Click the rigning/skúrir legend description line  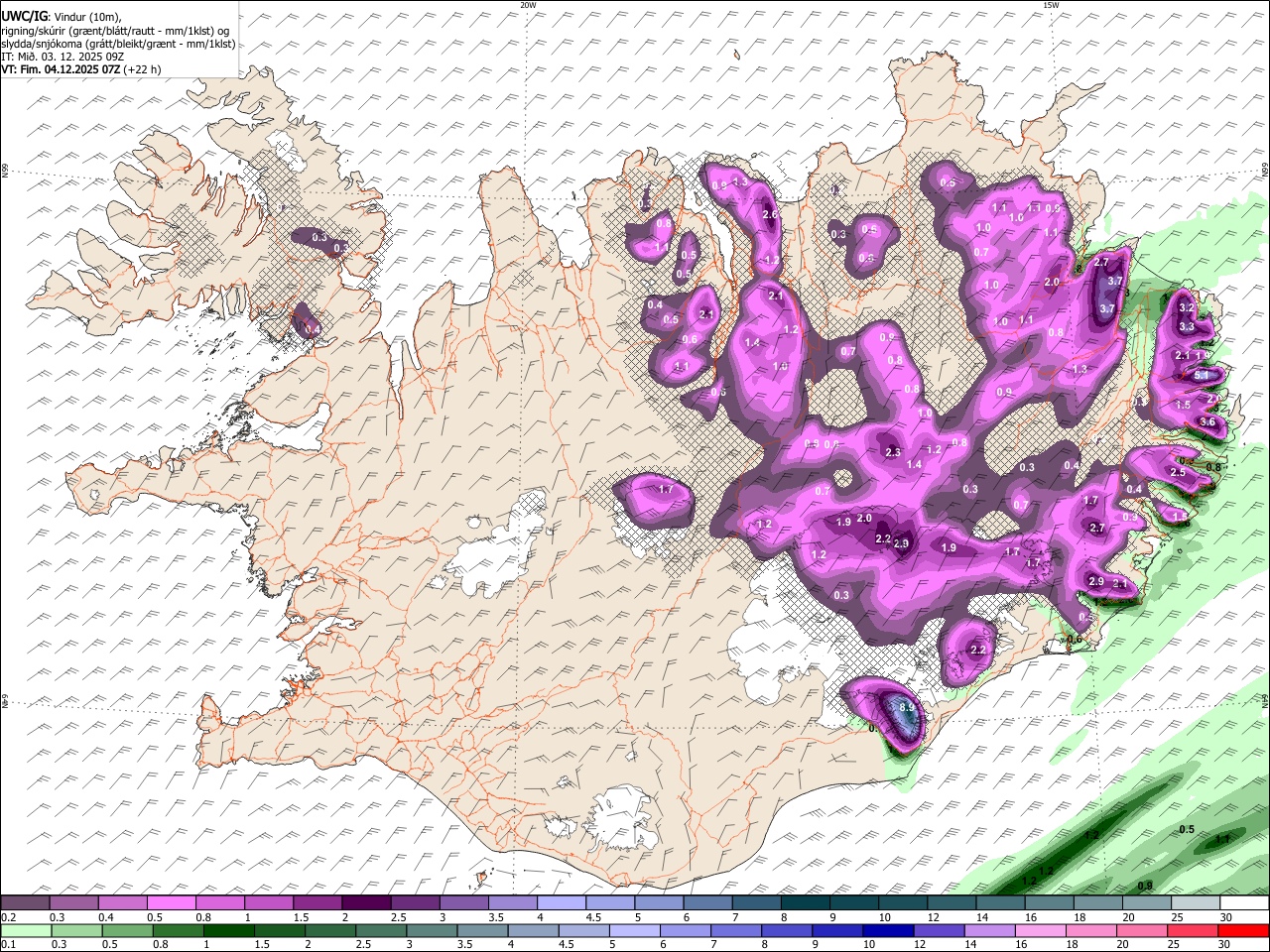[115, 30]
